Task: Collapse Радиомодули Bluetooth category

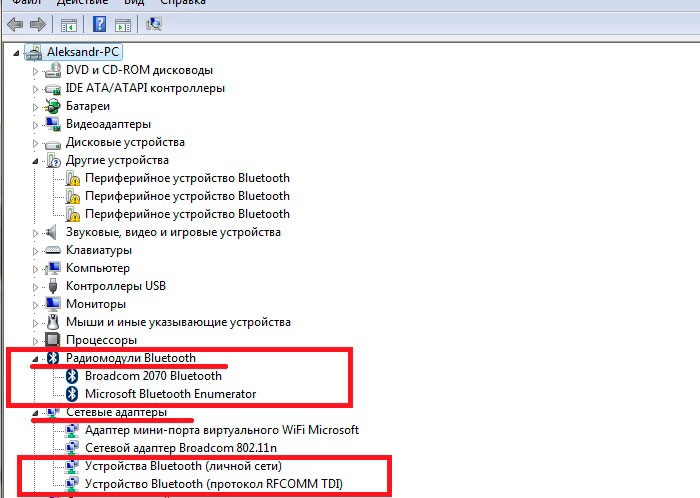Action: (x=35, y=359)
